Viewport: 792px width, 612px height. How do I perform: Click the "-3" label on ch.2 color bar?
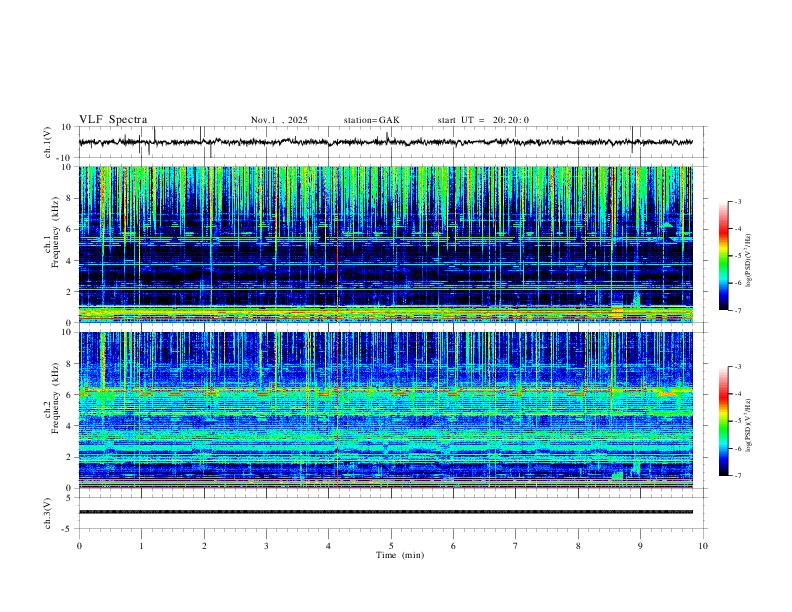[737, 367]
